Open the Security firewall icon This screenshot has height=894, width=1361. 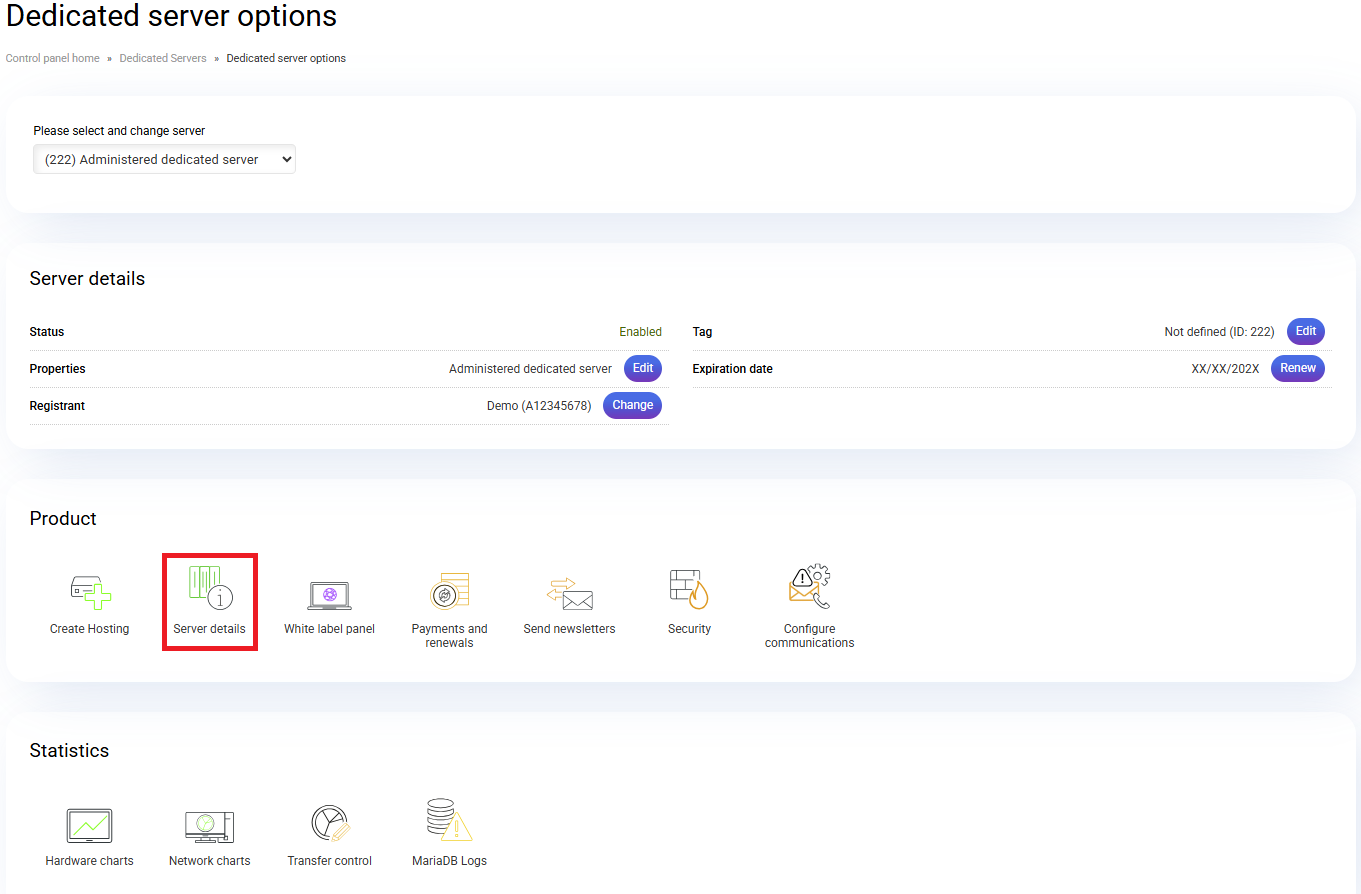[x=689, y=590]
